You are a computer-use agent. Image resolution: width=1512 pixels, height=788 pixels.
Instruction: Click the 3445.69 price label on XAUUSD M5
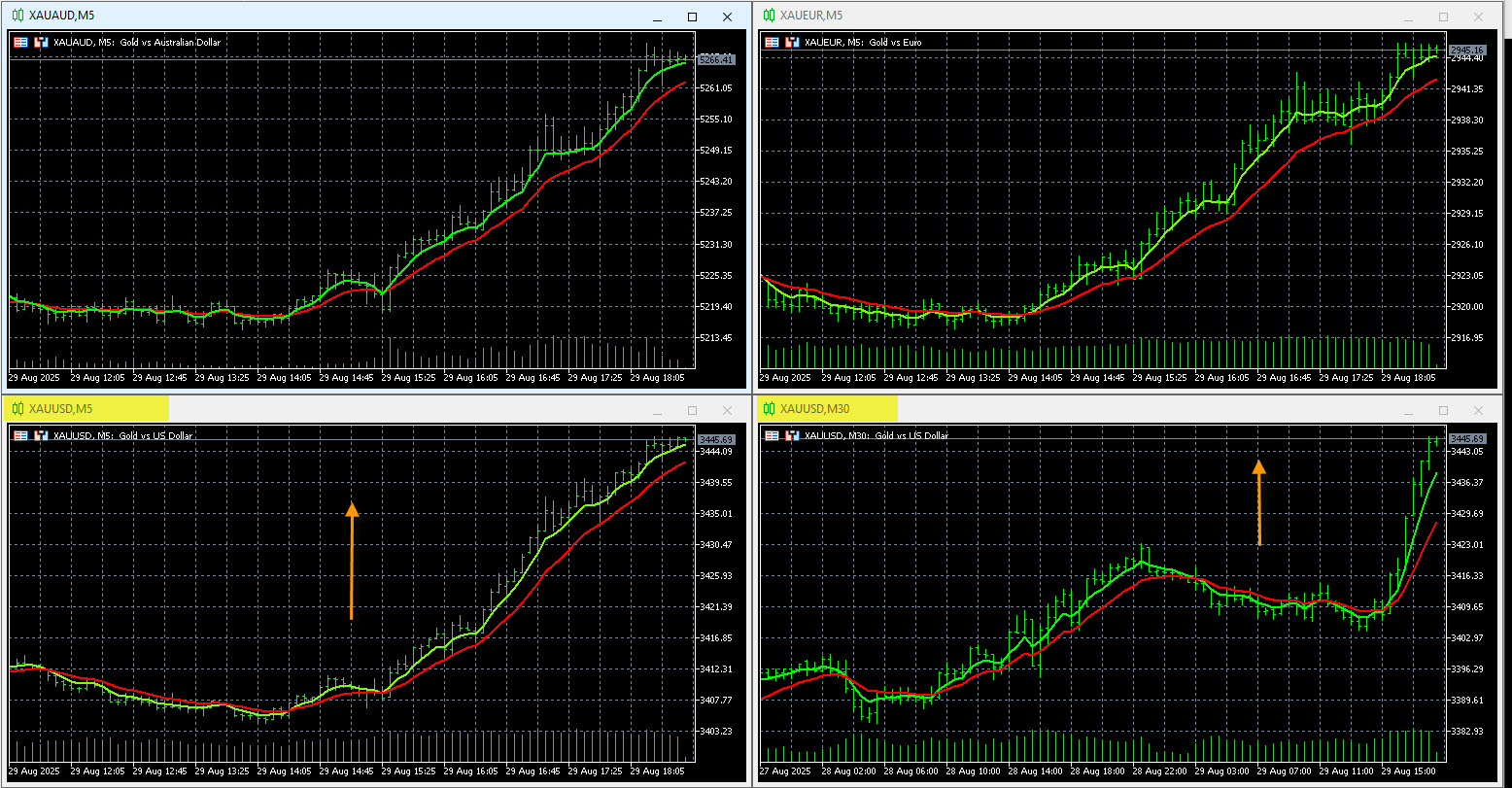pyautogui.click(x=716, y=440)
